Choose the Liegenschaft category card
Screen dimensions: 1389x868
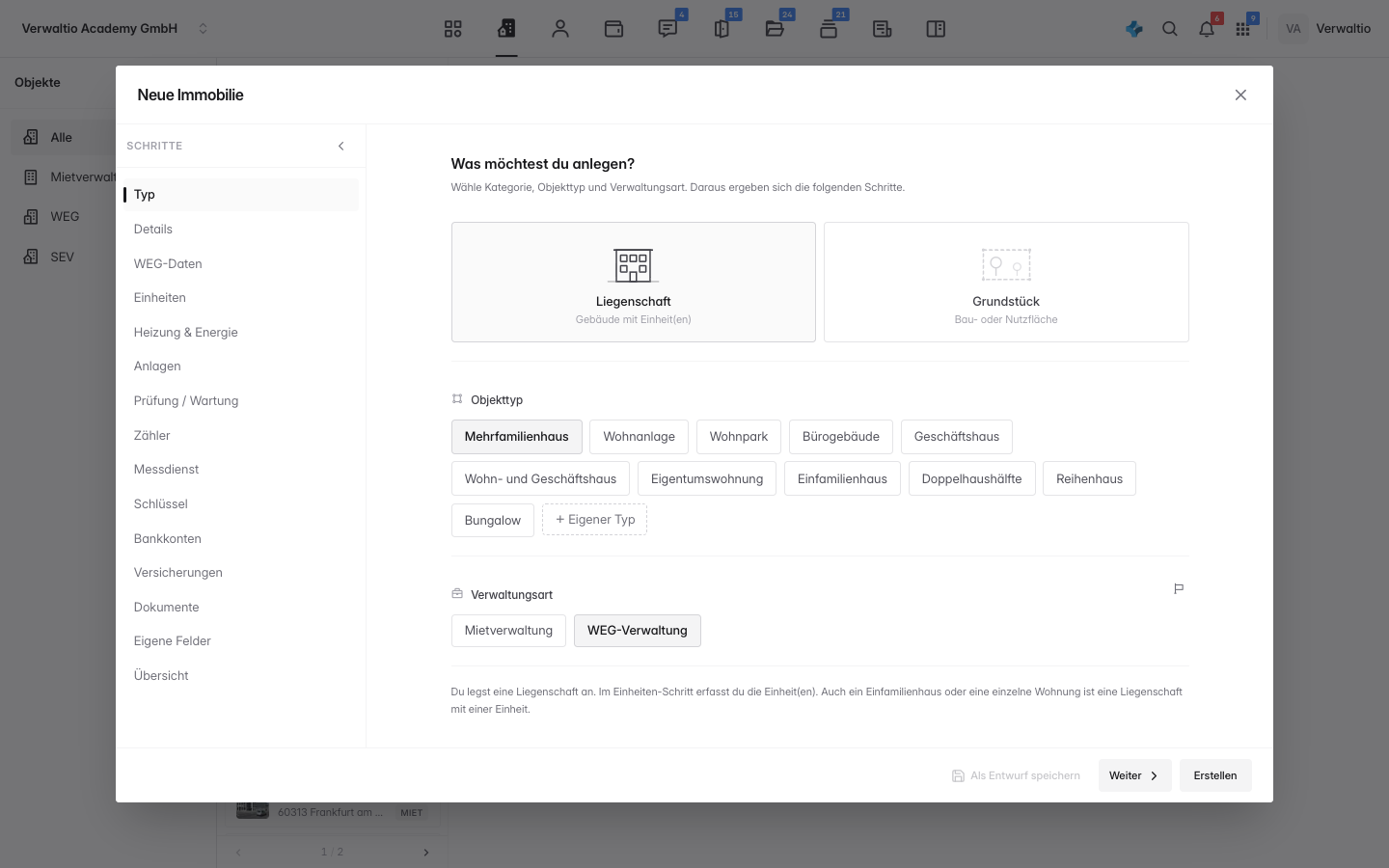pyautogui.click(x=634, y=282)
